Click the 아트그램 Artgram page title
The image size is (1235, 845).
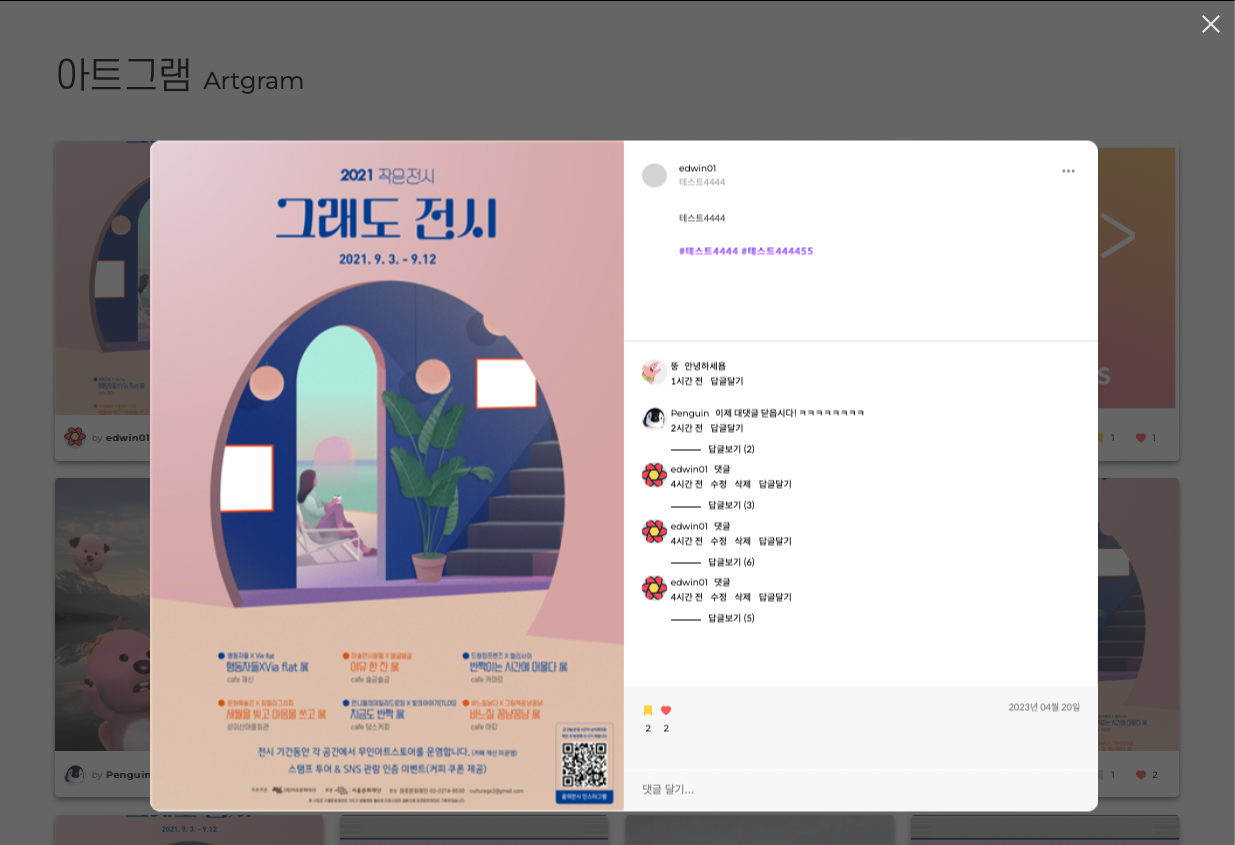(x=180, y=76)
